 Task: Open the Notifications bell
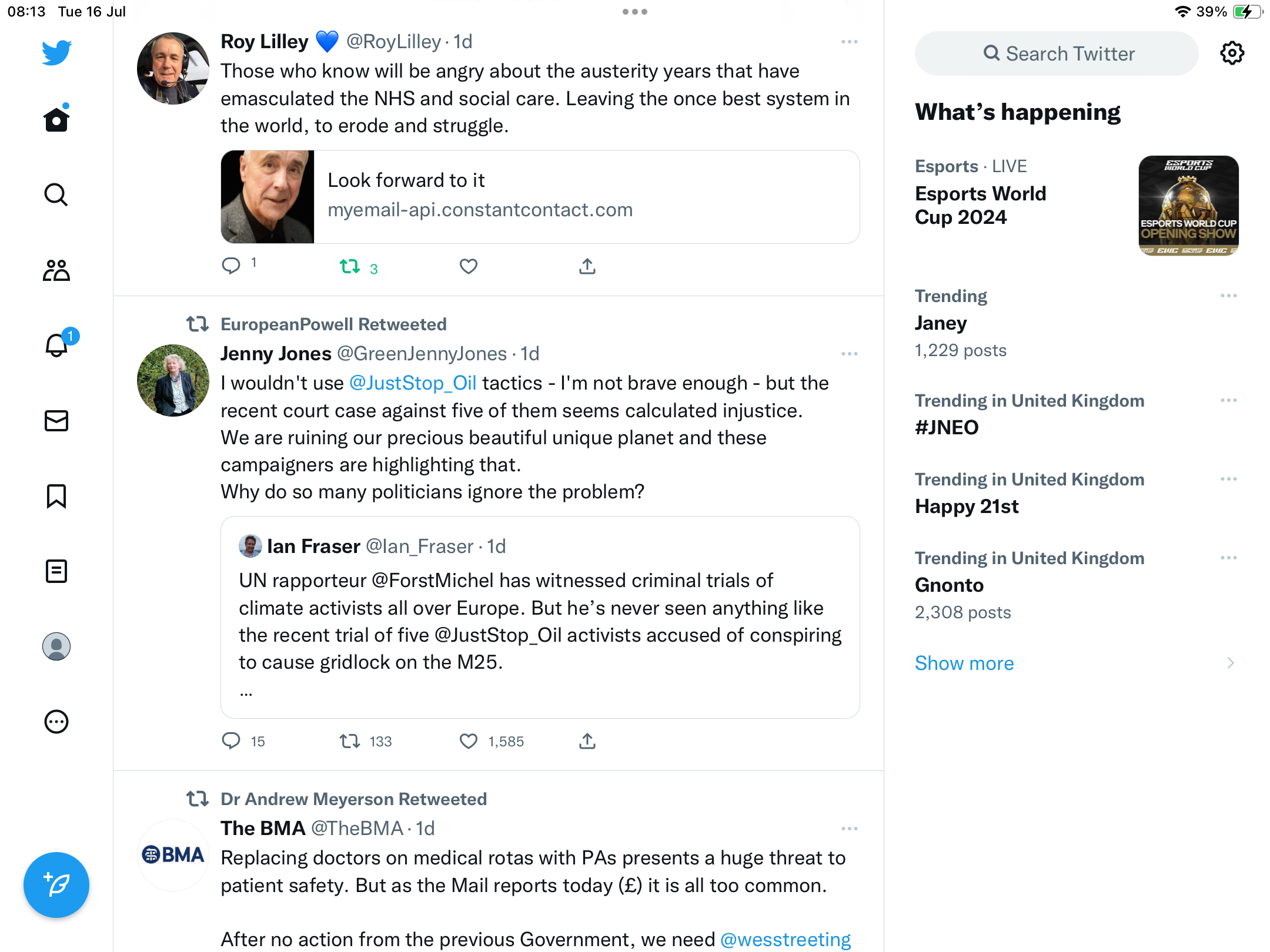[x=57, y=346]
